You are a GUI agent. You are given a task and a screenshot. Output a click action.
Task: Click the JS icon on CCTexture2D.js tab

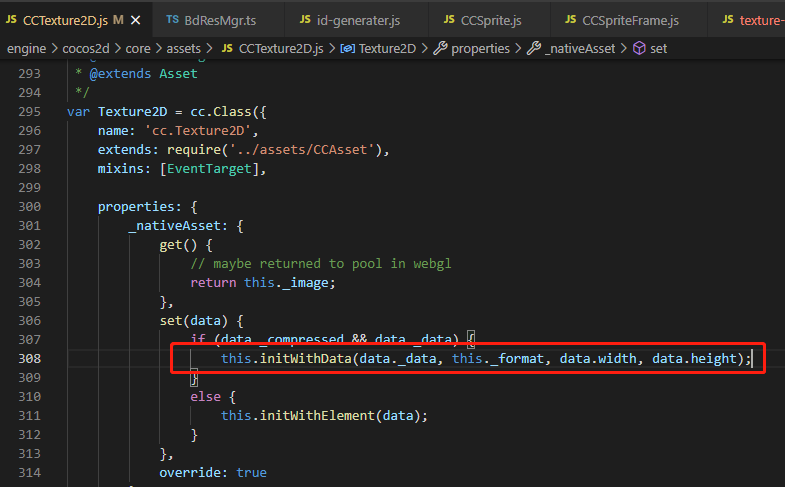(x=12, y=20)
